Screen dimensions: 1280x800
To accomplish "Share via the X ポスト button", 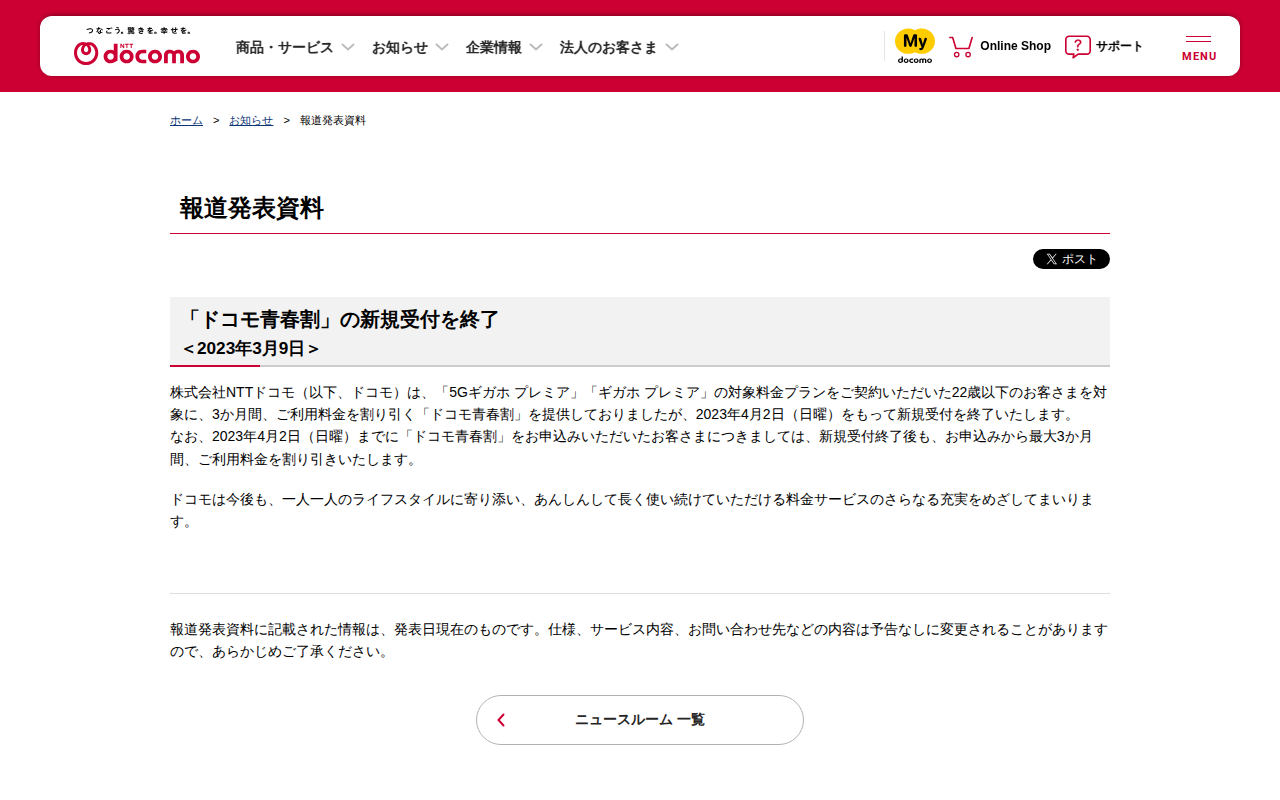I will [1071, 259].
